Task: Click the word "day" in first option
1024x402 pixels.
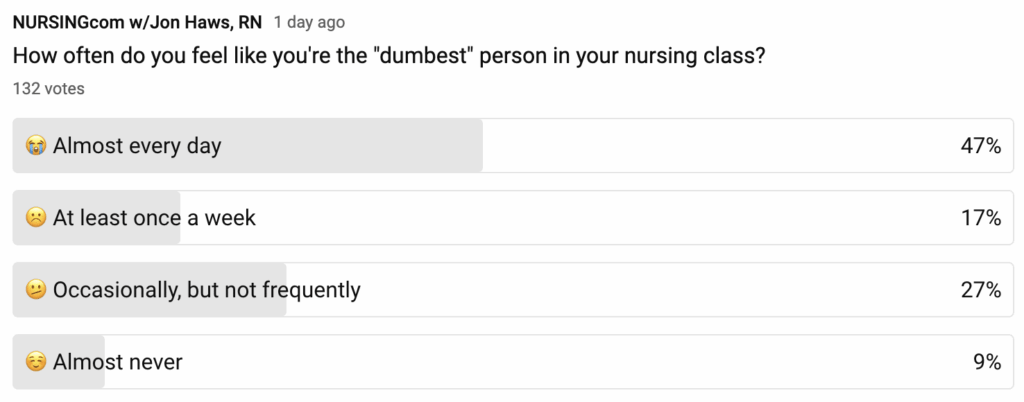Action: pyautogui.click(x=203, y=146)
